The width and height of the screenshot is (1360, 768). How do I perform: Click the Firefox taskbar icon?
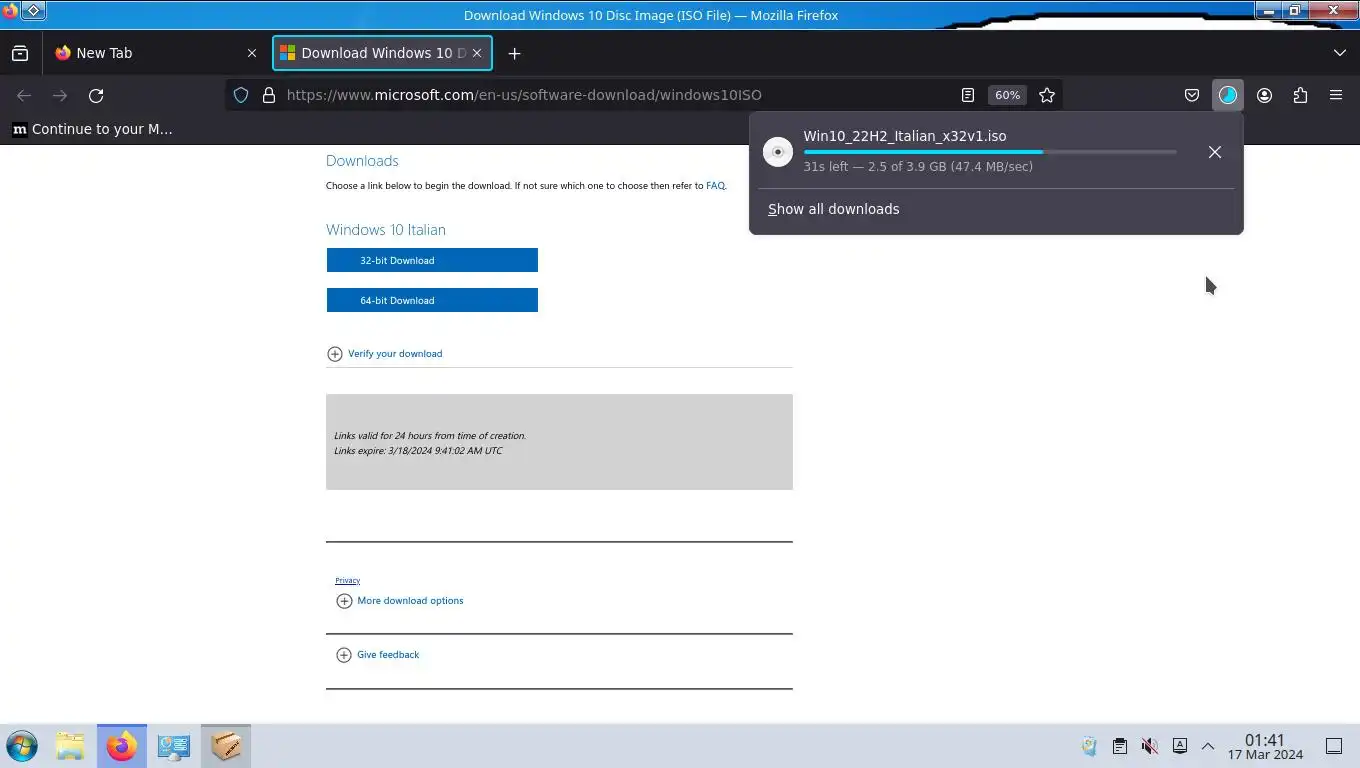pos(122,746)
